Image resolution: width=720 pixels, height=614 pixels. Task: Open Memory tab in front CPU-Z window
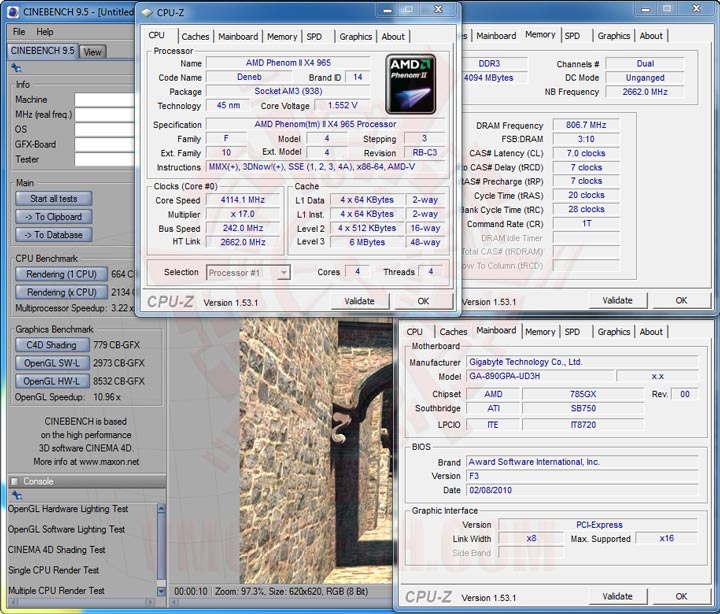pos(282,37)
